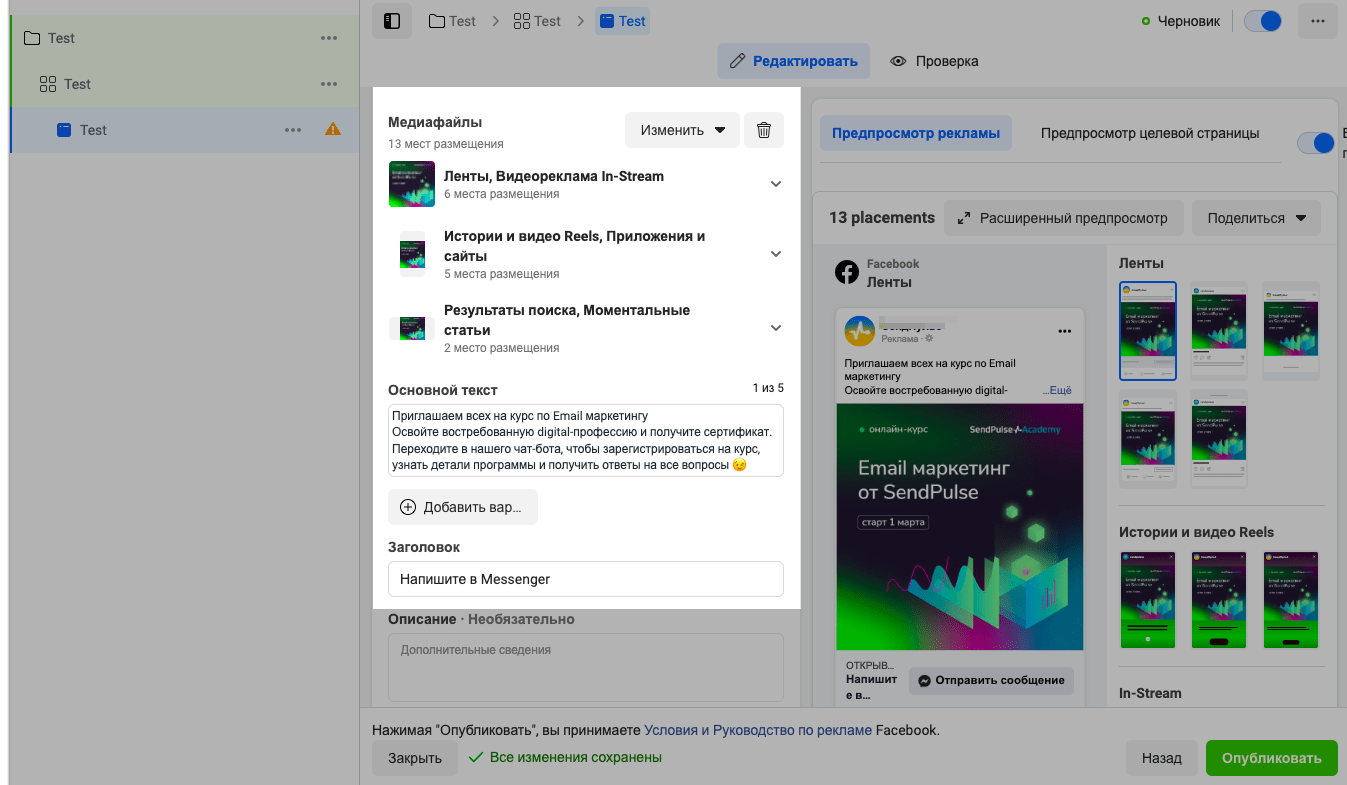Open more options menu in top right
Screen dimensions: 1347x785
(x=1317, y=21)
